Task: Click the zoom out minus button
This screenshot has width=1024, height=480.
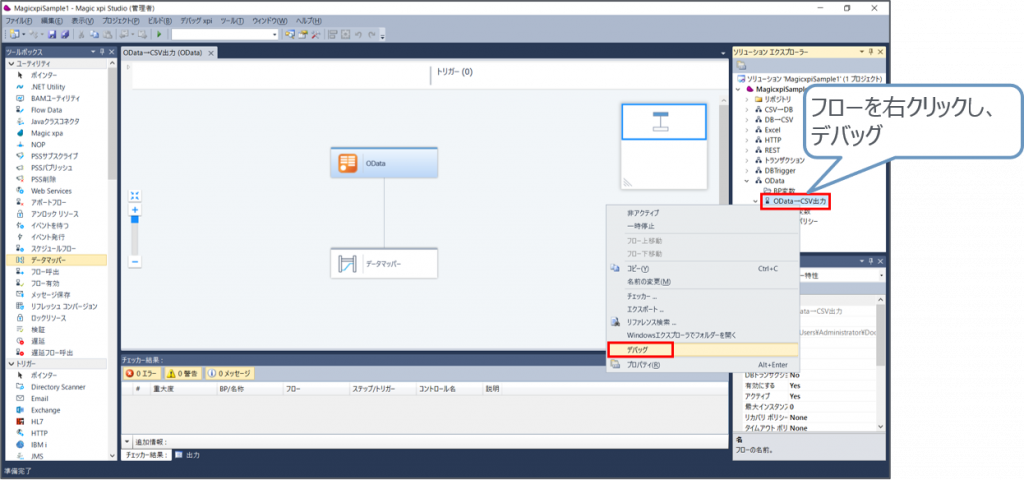Action: 135,261
